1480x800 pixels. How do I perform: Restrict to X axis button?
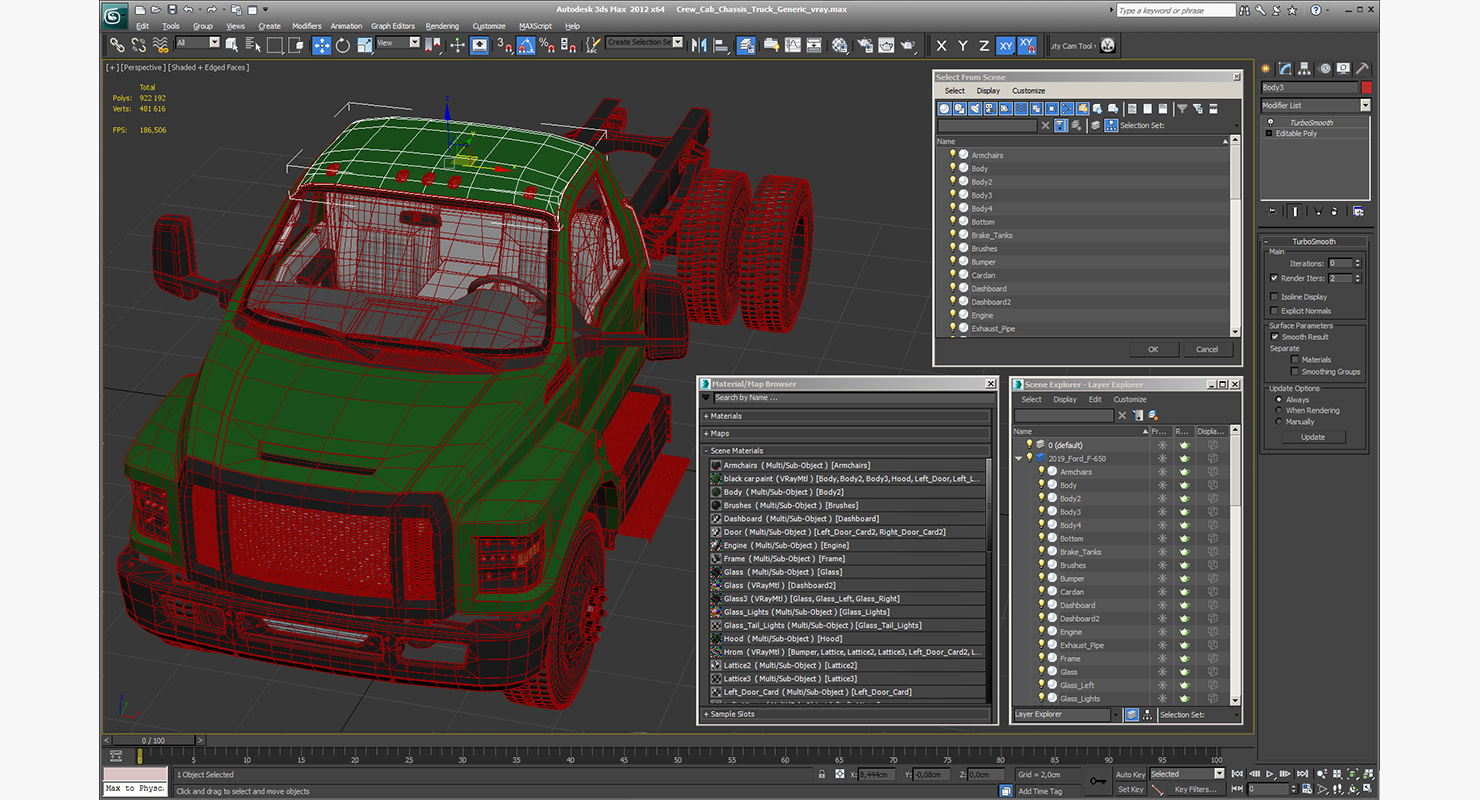click(941, 46)
